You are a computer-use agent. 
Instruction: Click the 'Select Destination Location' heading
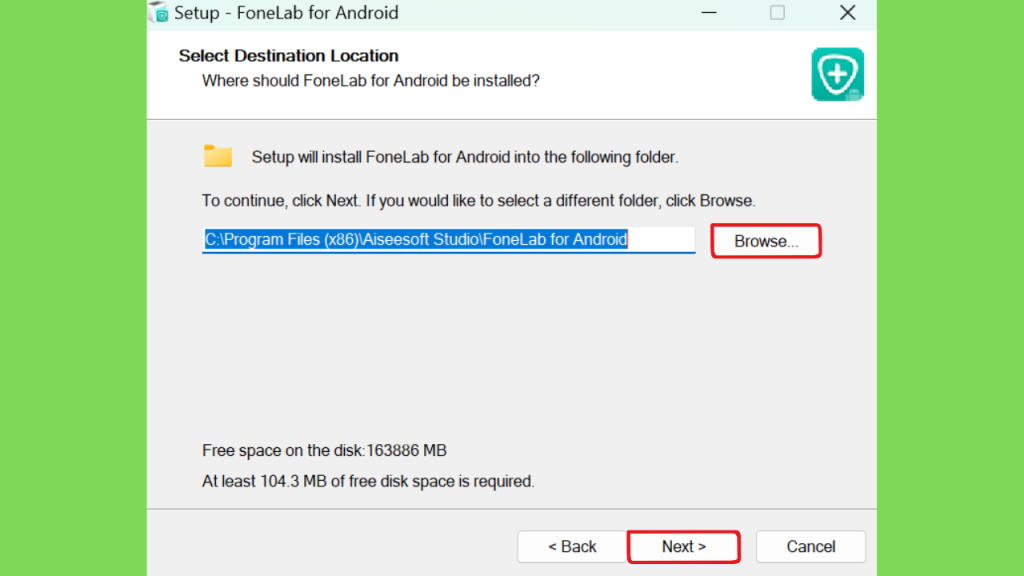coord(289,56)
